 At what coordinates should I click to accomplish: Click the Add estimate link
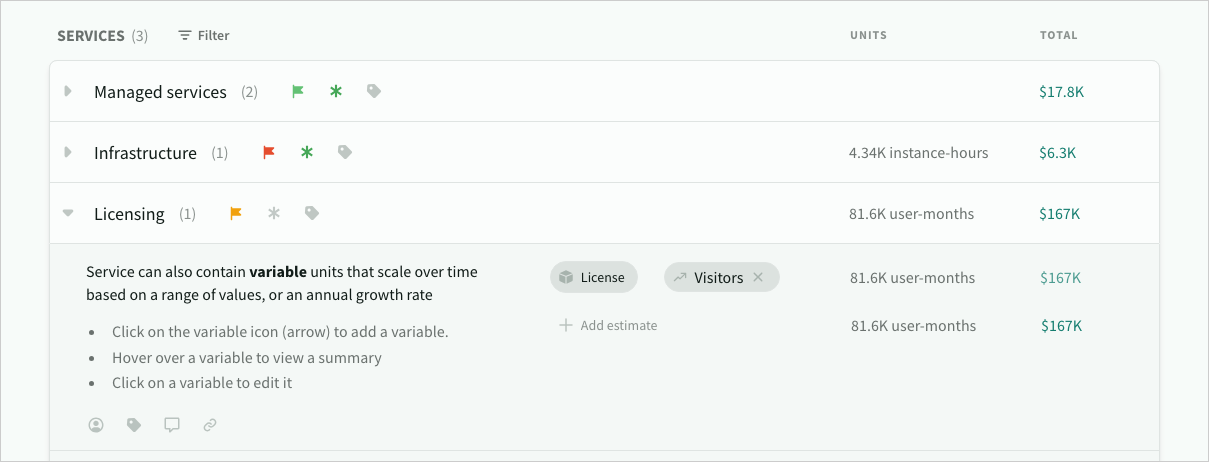[x=608, y=325]
